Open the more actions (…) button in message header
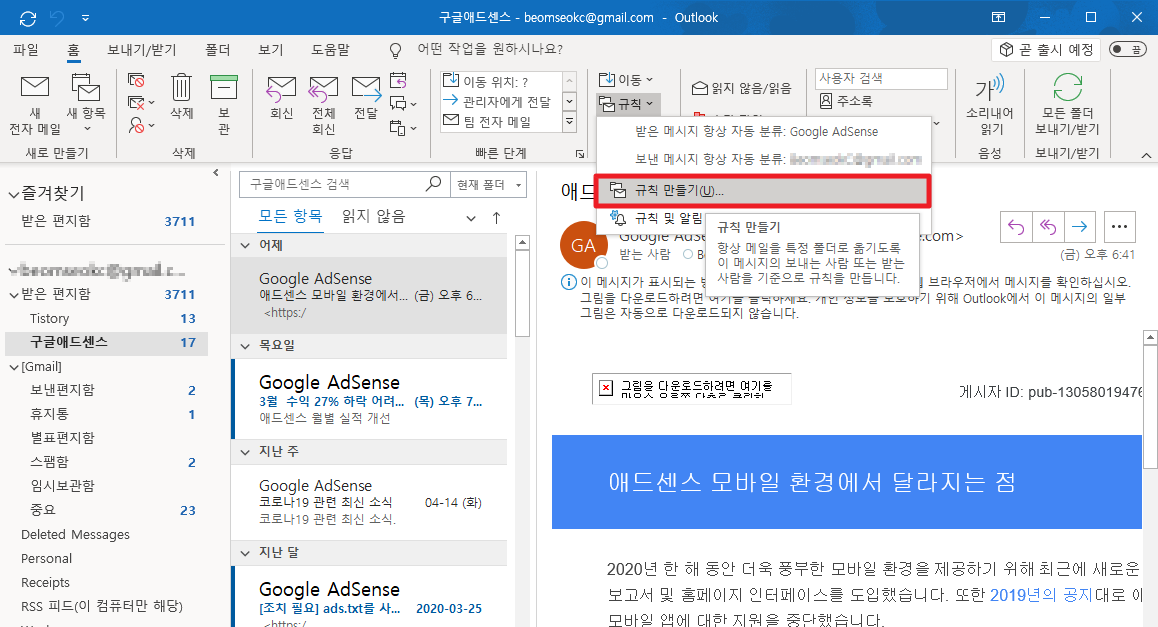This screenshot has width=1158, height=627. pyautogui.click(x=1120, y=227)
